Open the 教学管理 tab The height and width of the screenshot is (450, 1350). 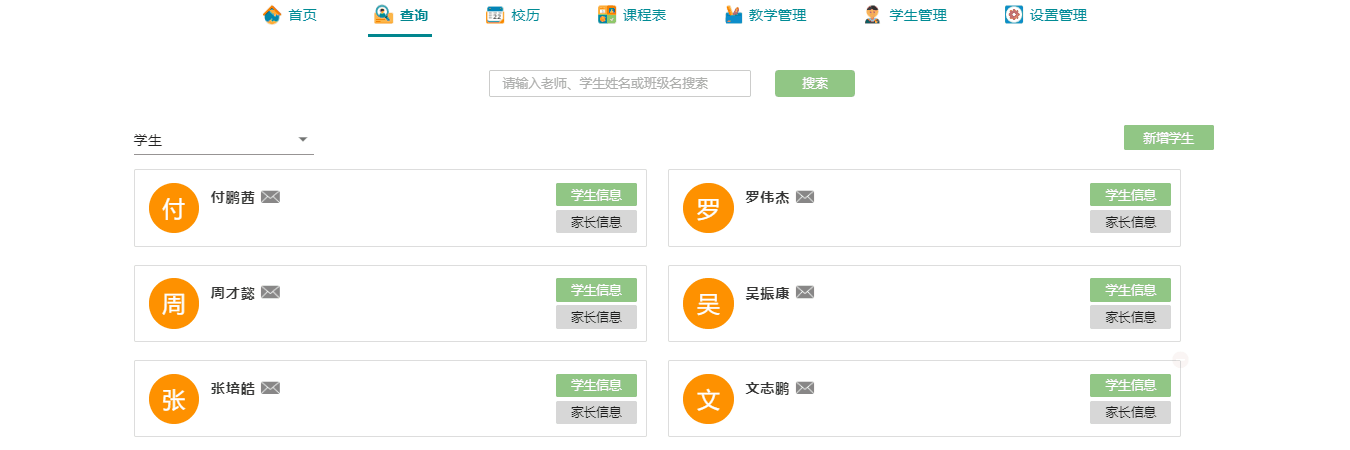766,15
